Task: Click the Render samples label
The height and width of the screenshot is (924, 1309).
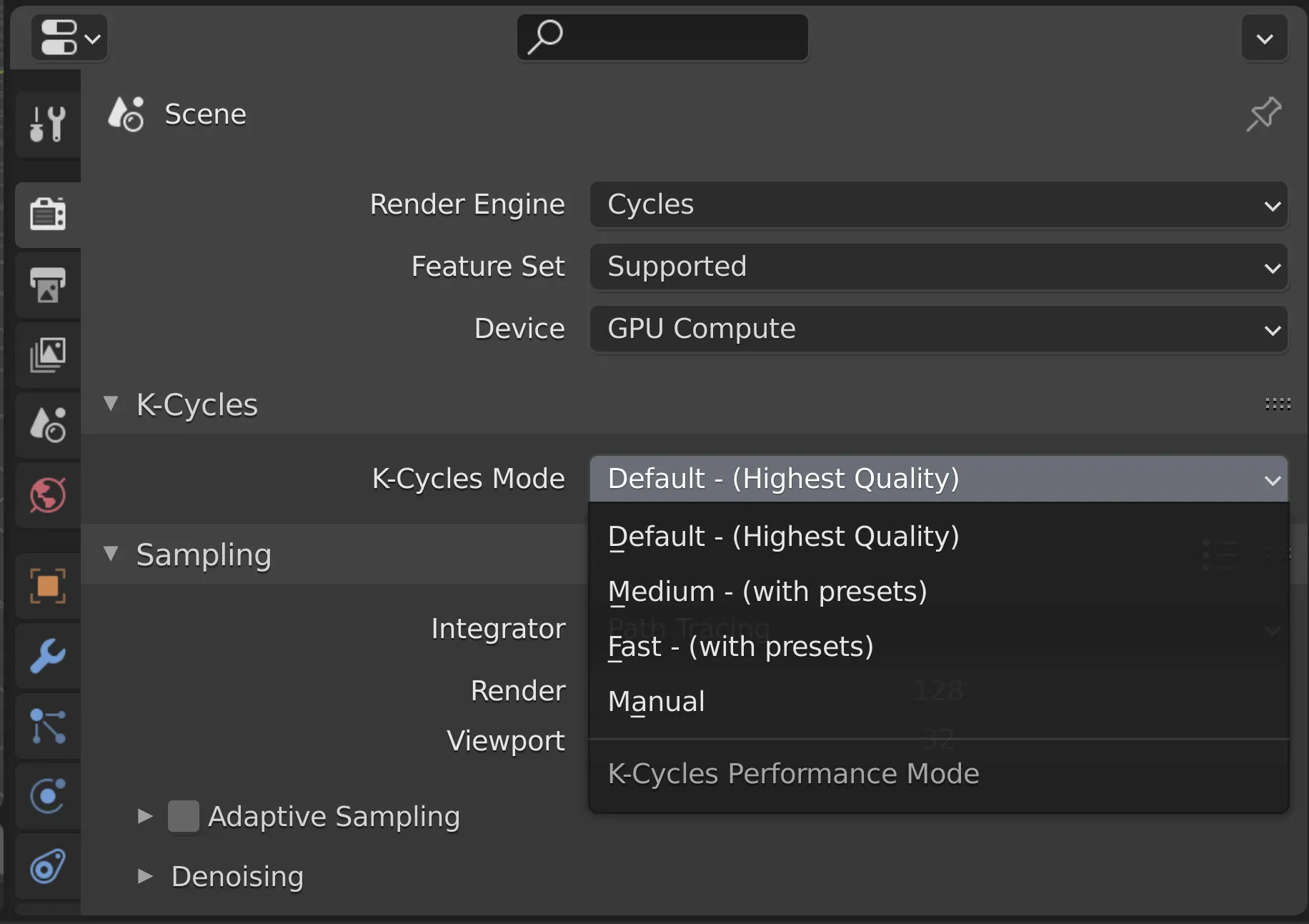Action: pyautogui.click(x=518, y=691)
